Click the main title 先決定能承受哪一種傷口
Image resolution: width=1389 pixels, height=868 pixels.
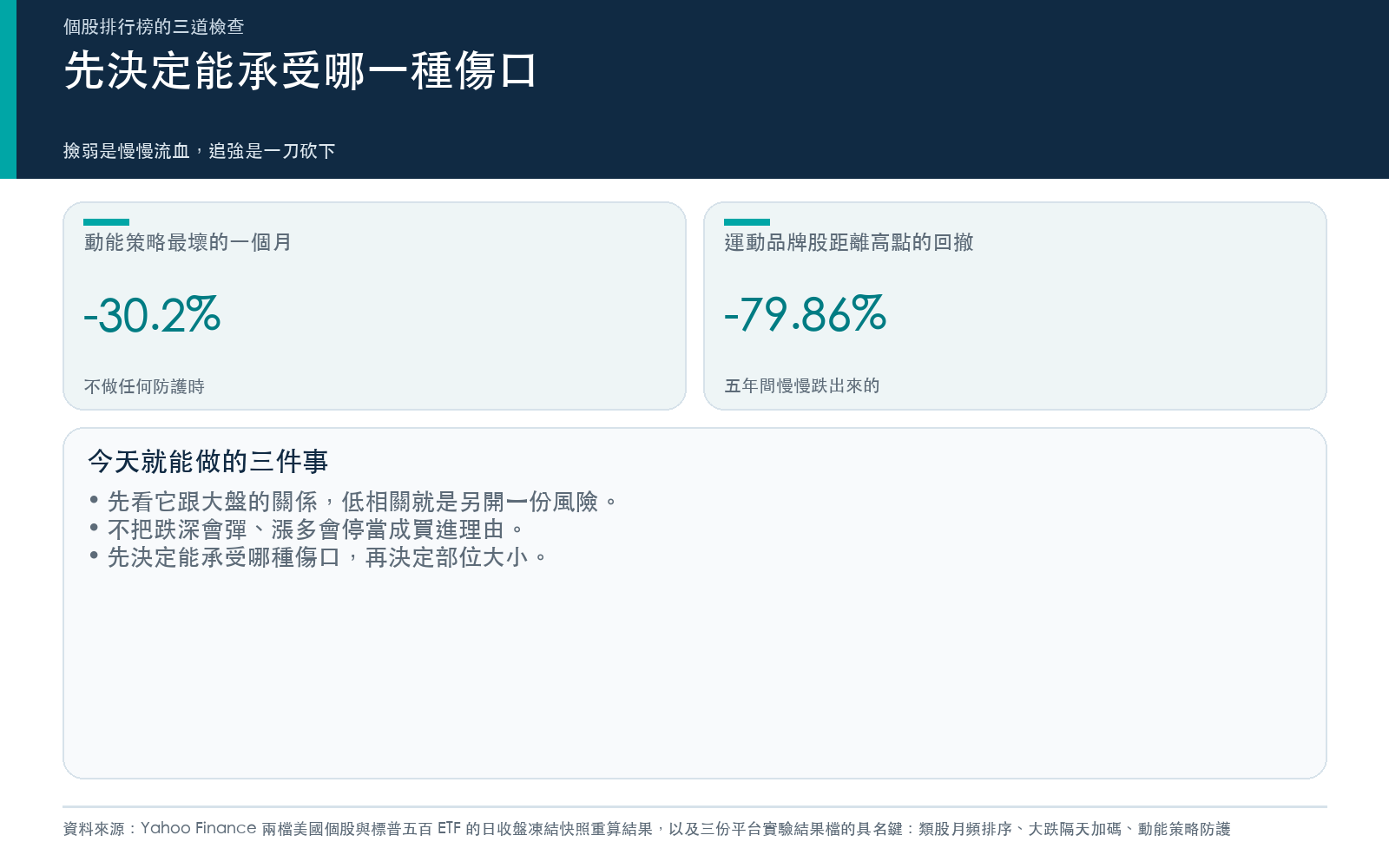(300, 70)
